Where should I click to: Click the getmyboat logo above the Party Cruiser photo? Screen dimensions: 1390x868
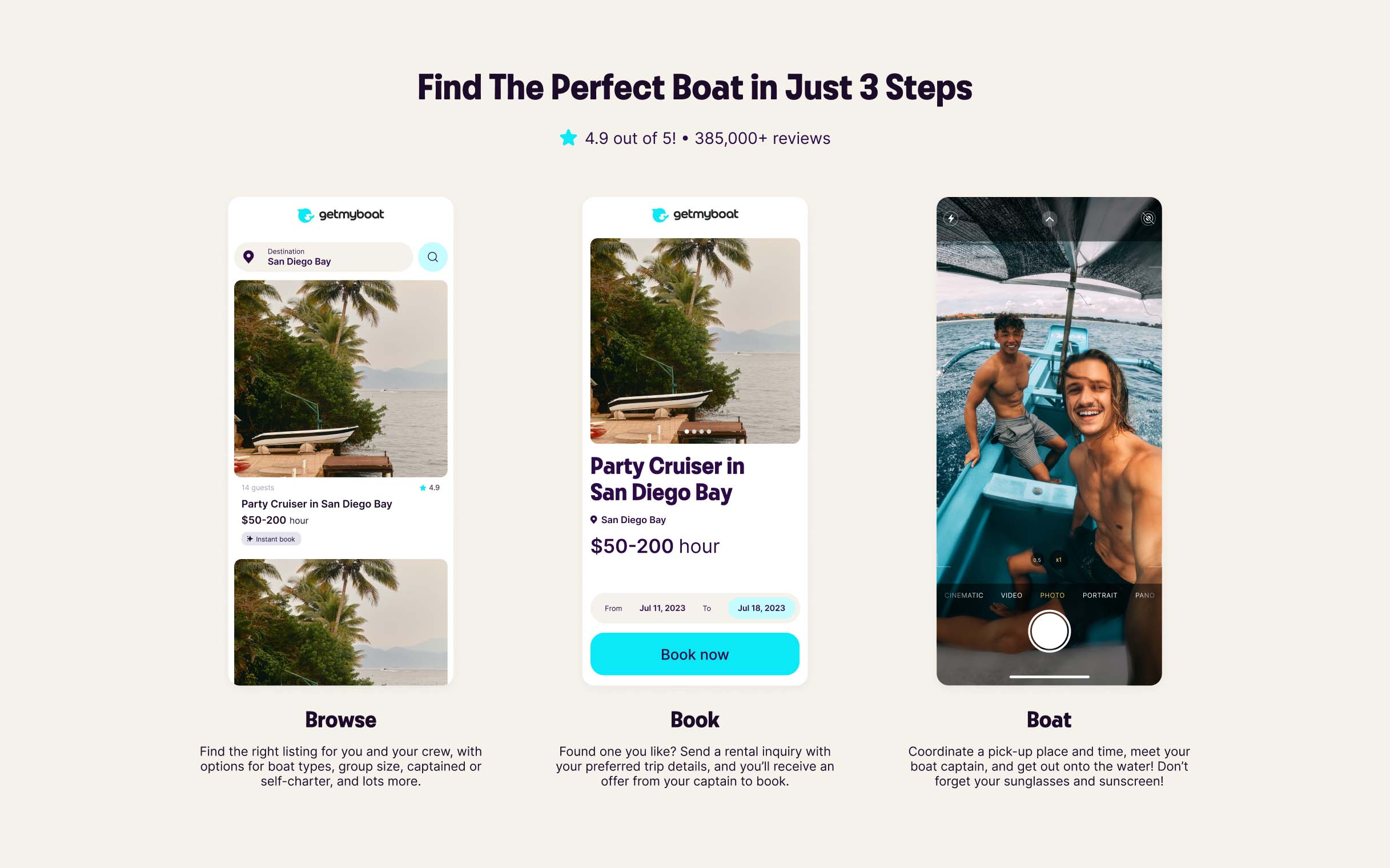[x=694, y=215]
